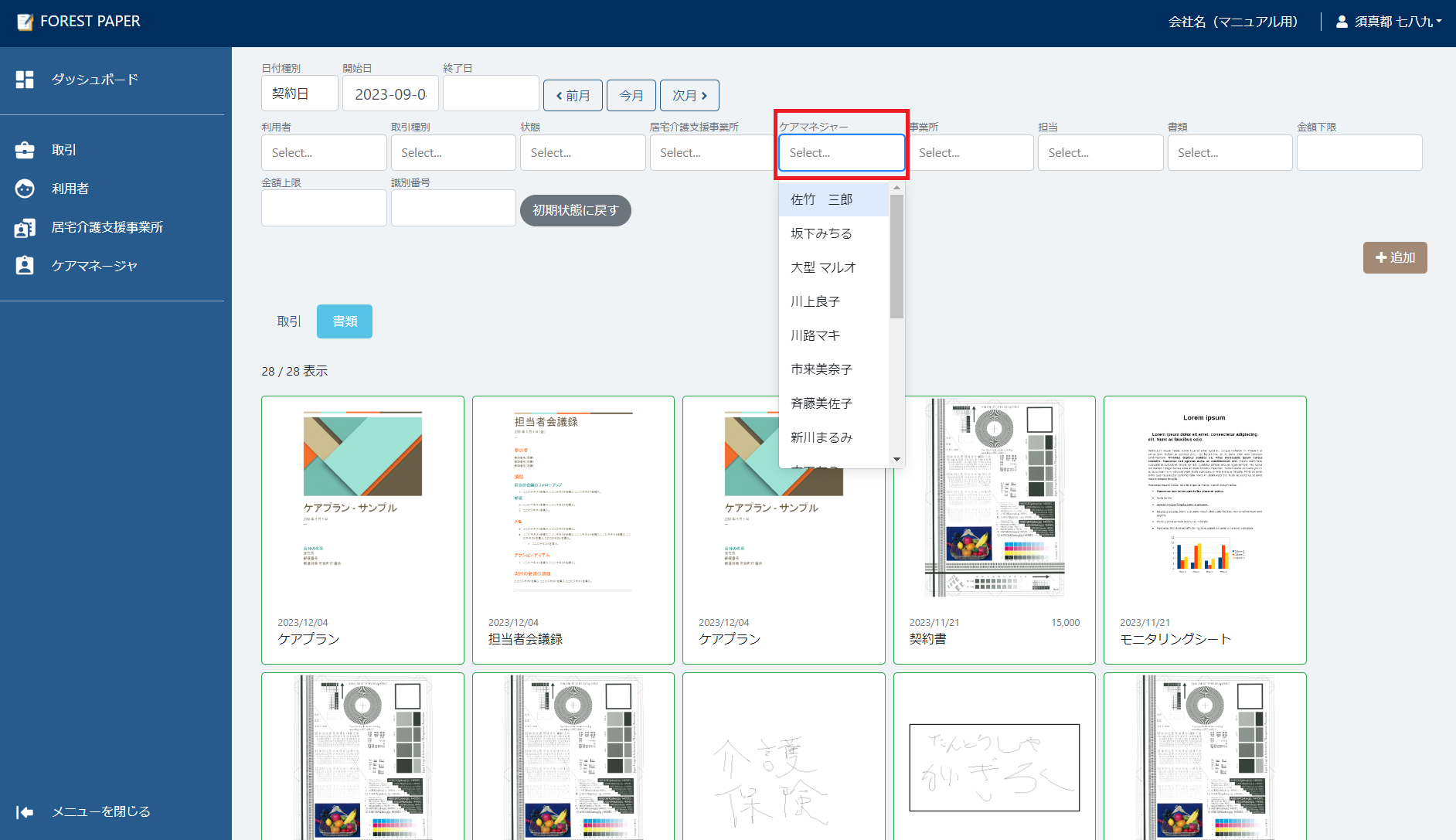1456x840 pixels.
Task: Open the 利用者 Select dropdown
Action: click(x=324, y=153)
